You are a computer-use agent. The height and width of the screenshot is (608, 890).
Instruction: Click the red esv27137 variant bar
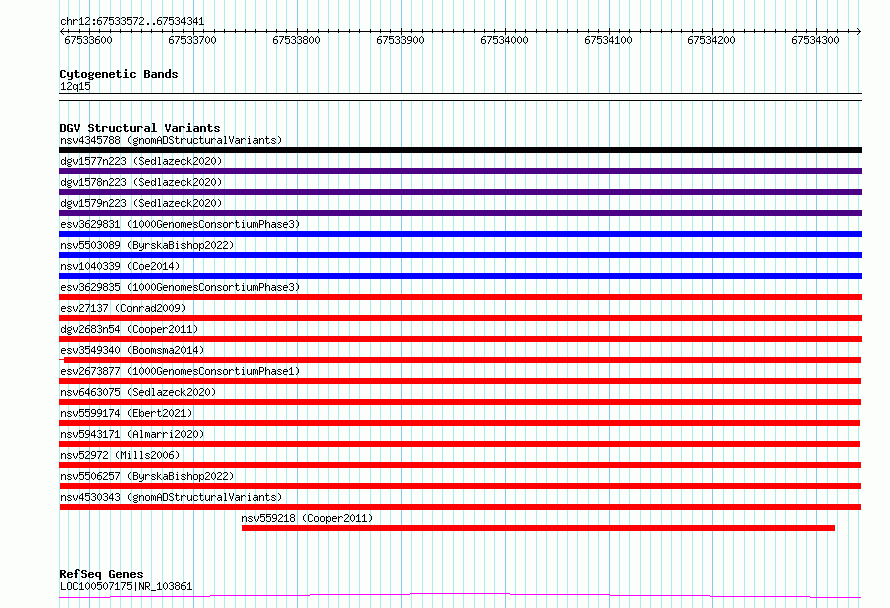pyautogui.click(x=460, y=318)
